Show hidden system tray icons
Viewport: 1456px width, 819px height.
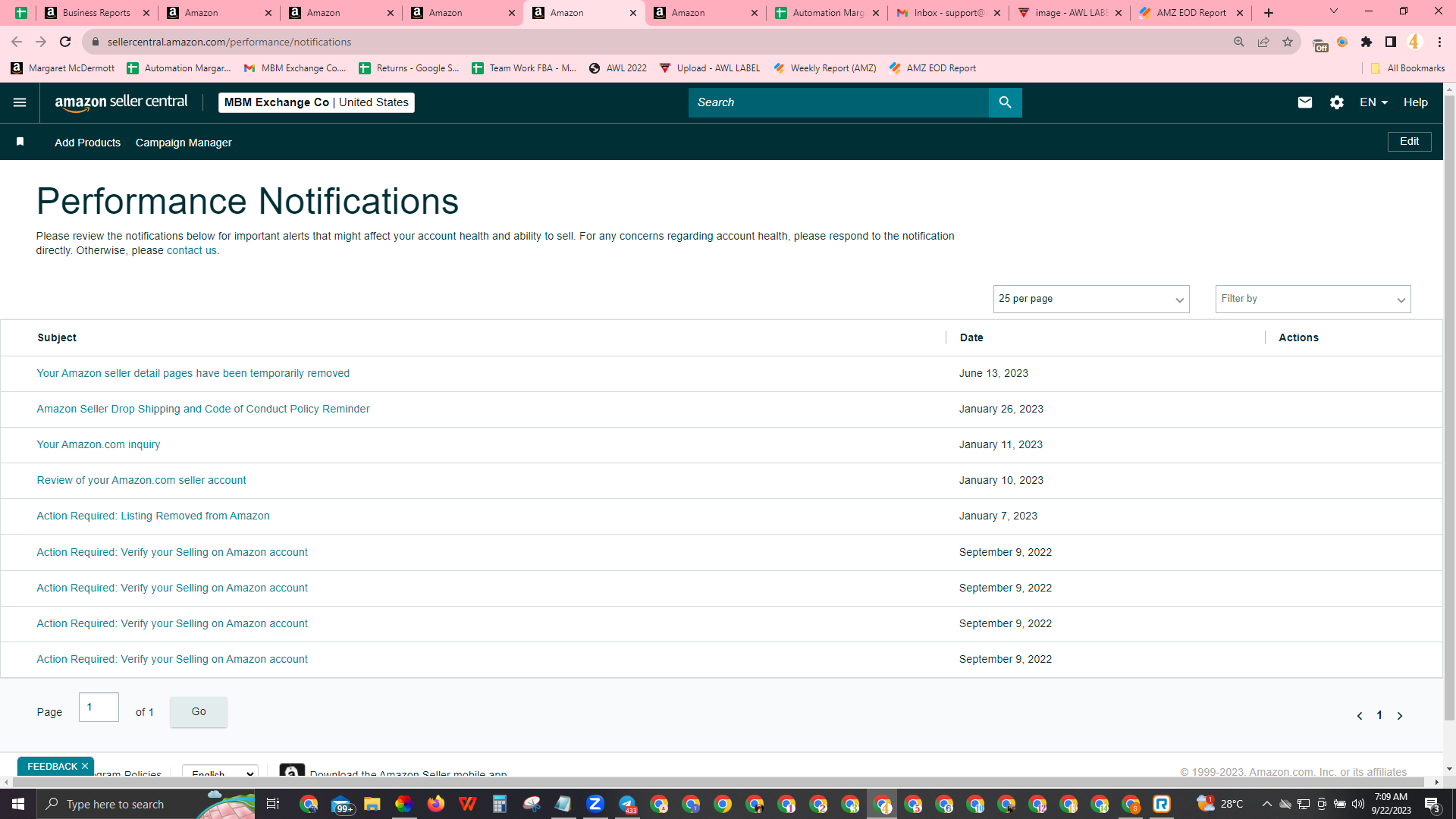pyautogui.click(x=1266, y=804)
